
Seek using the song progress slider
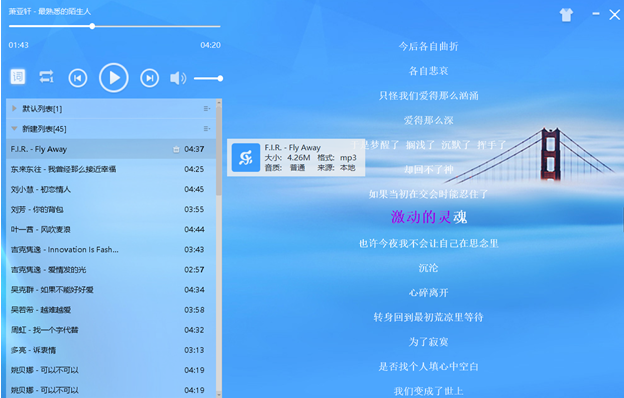coord(115,26)
